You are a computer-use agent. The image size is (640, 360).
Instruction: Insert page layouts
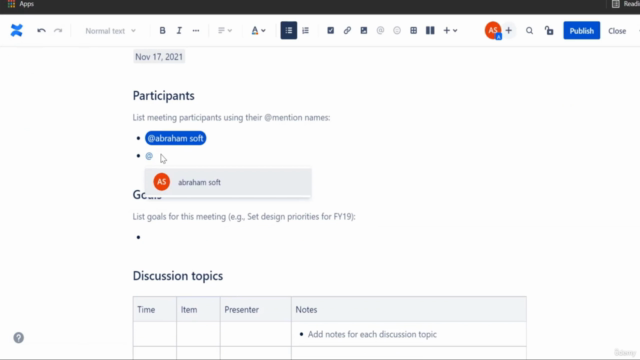pos(430,31)
